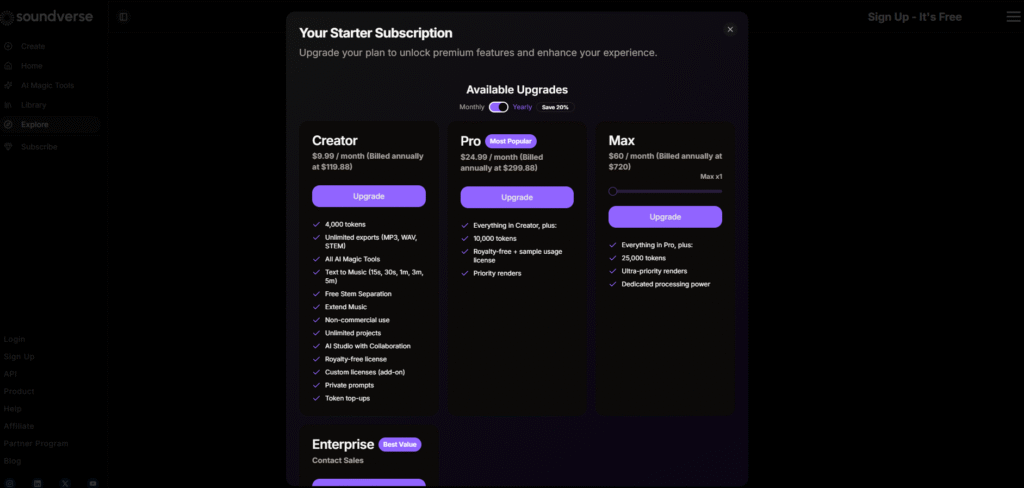This screenshot has width=1024, height=488.
Task: Toggle the Monthly/Yearly billing switch
Action: 498,107
